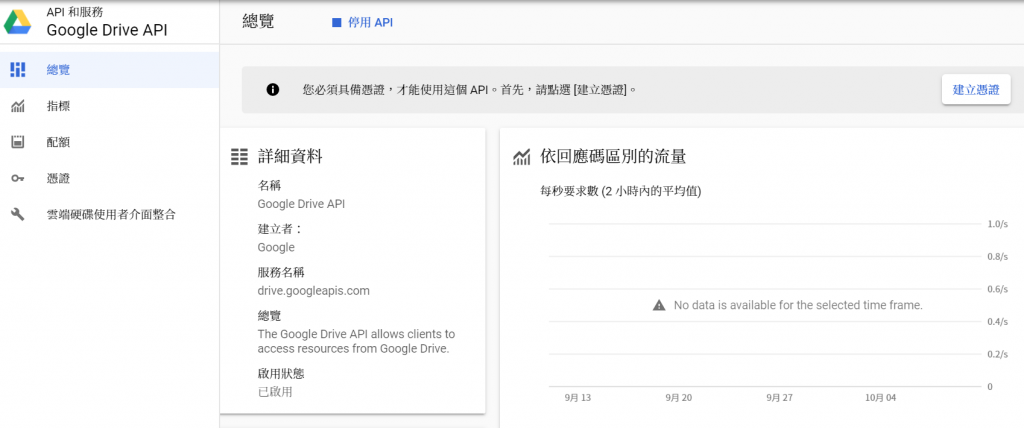Click the 詳細資料 list icon
The height and width of the screenshot is (428, 1024).
click(x=240, y=157)
